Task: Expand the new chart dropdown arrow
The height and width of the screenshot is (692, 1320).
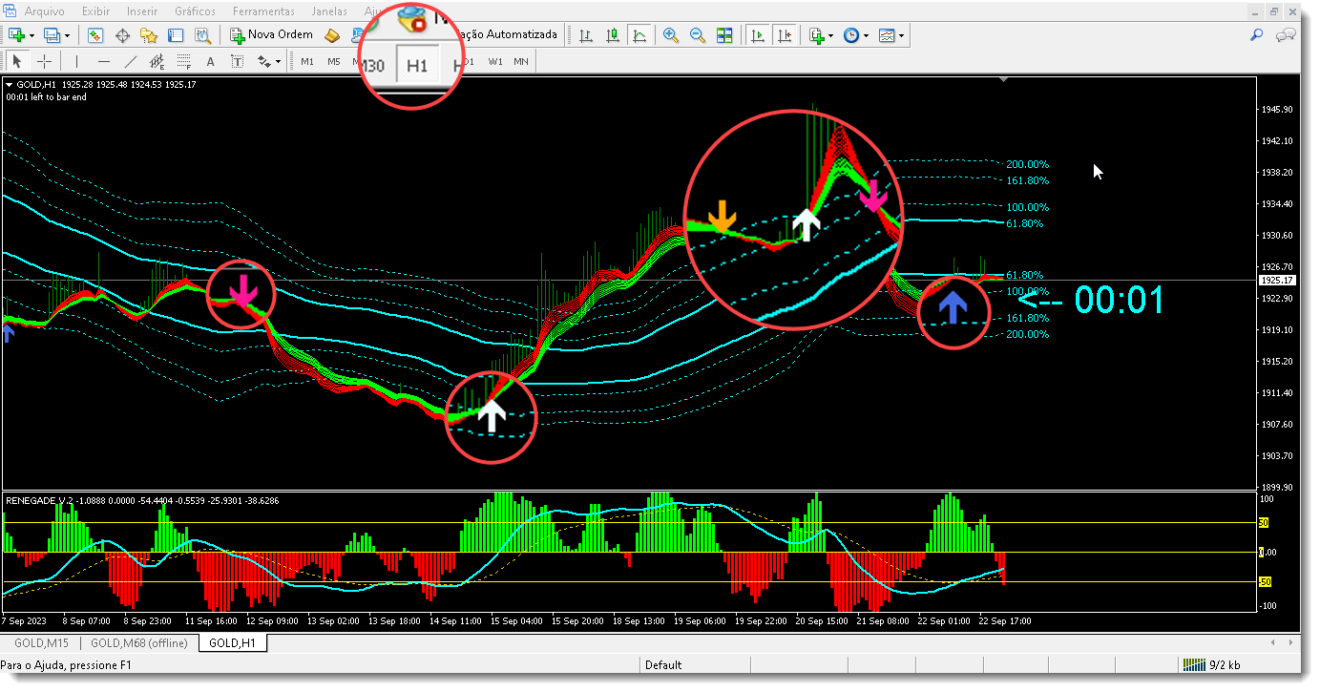Action: point(33,35)
